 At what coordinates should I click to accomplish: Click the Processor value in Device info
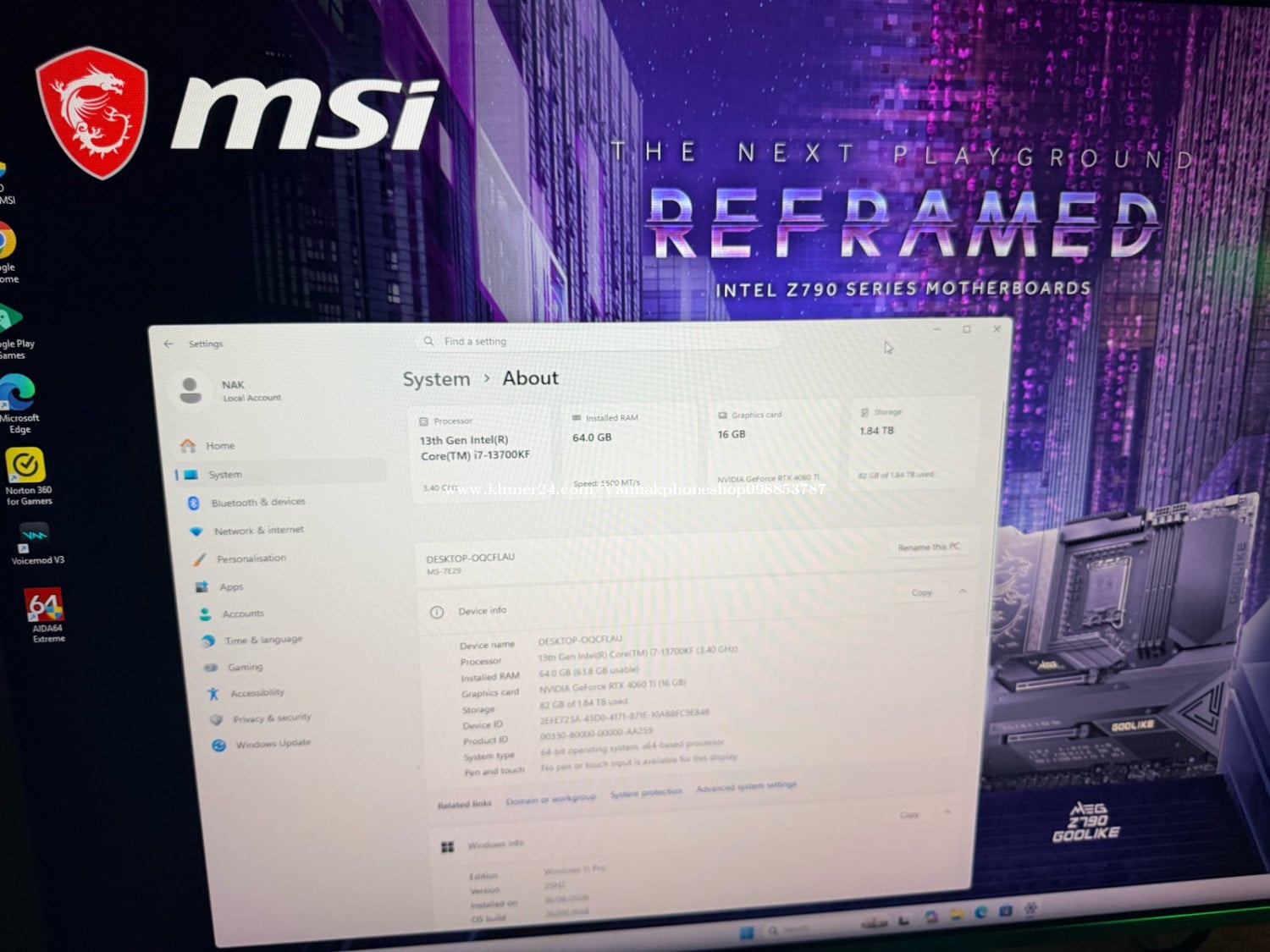click(638, 653)
